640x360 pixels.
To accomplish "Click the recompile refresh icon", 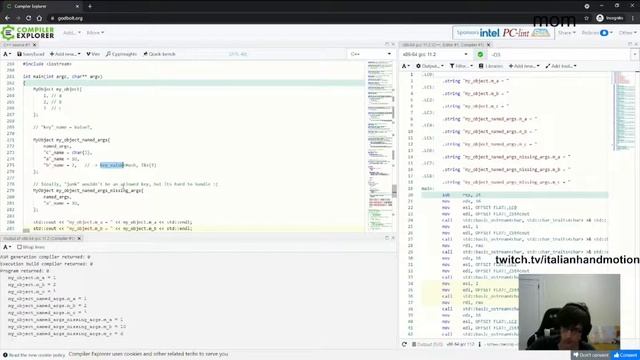I will (x=404, y=344).
